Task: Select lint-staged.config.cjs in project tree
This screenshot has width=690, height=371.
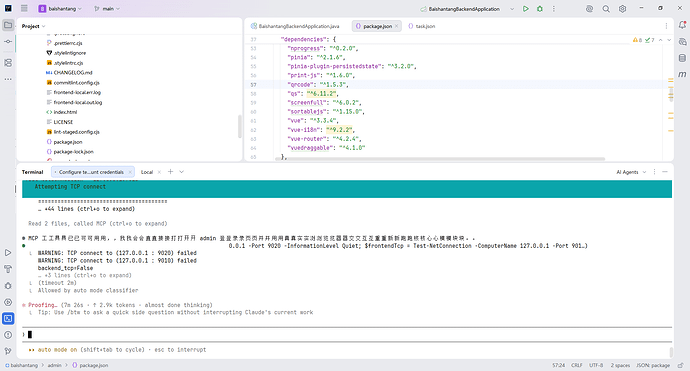Action: (x=76, y=132)
